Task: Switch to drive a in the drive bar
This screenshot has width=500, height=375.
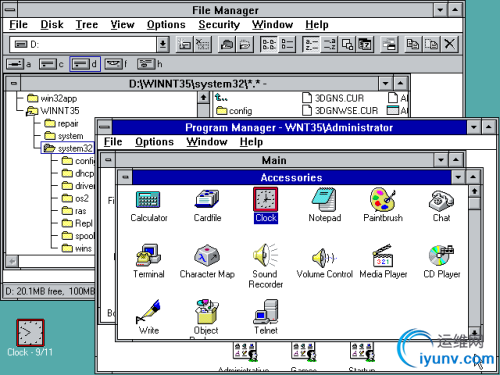Action: click(x=19, y=64)
